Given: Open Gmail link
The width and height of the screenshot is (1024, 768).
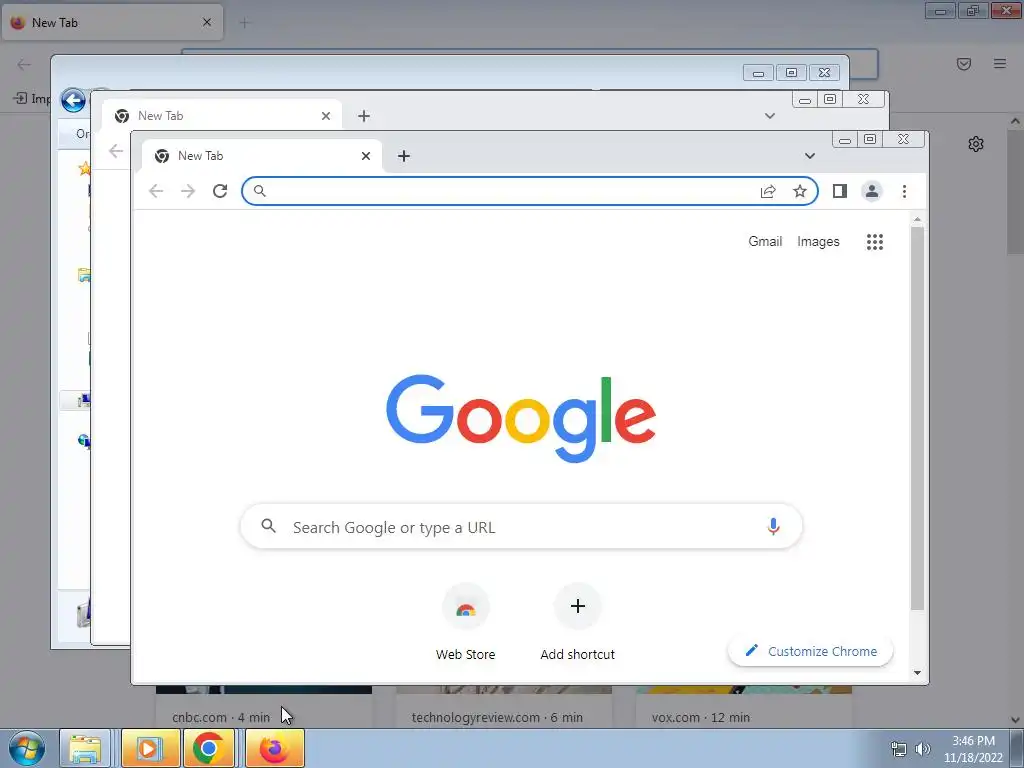Looking at the screenshot, I should [x=765, y=242].
